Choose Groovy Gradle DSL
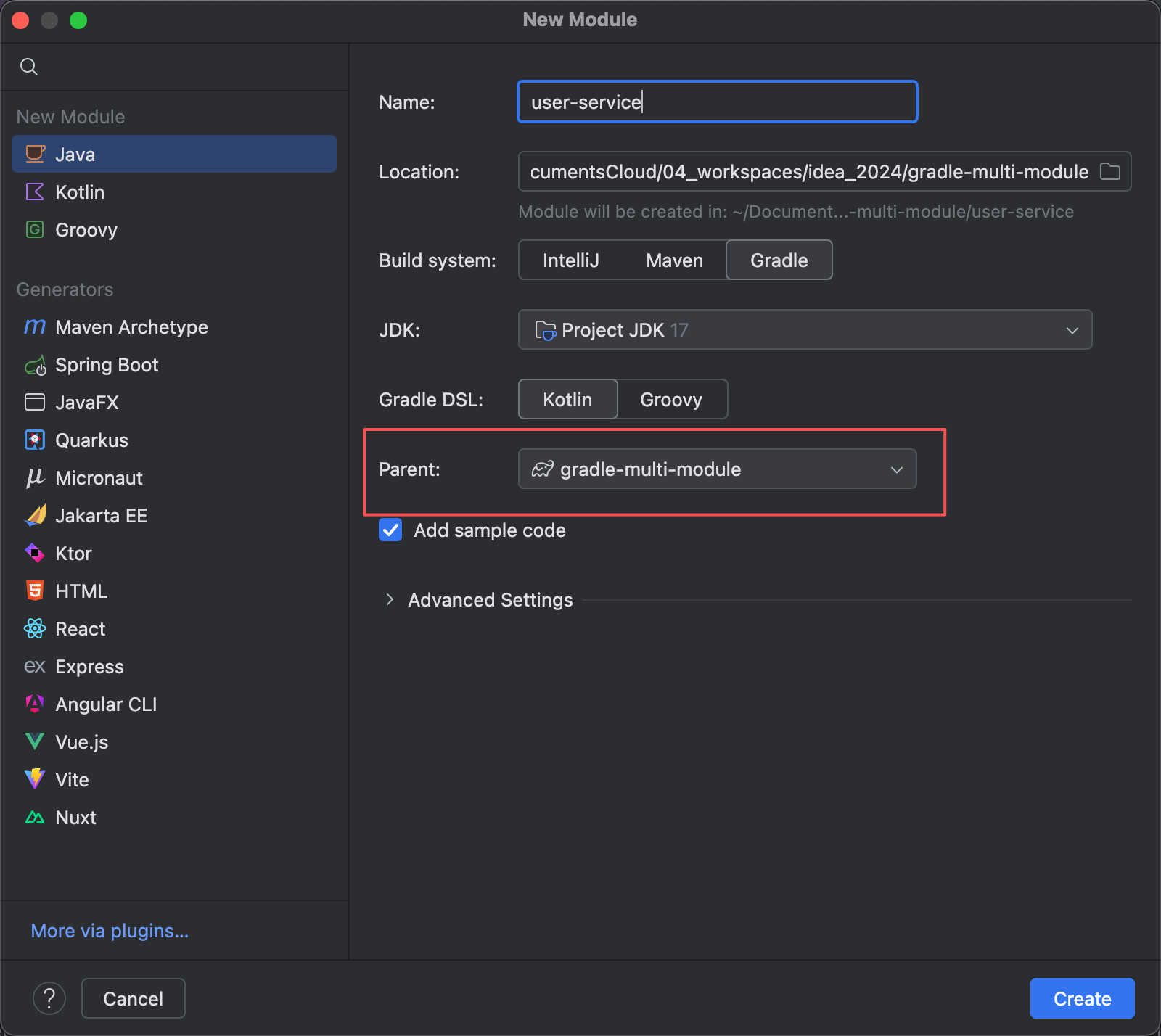Screen dimensions: 1161x1036 (671, 400)
